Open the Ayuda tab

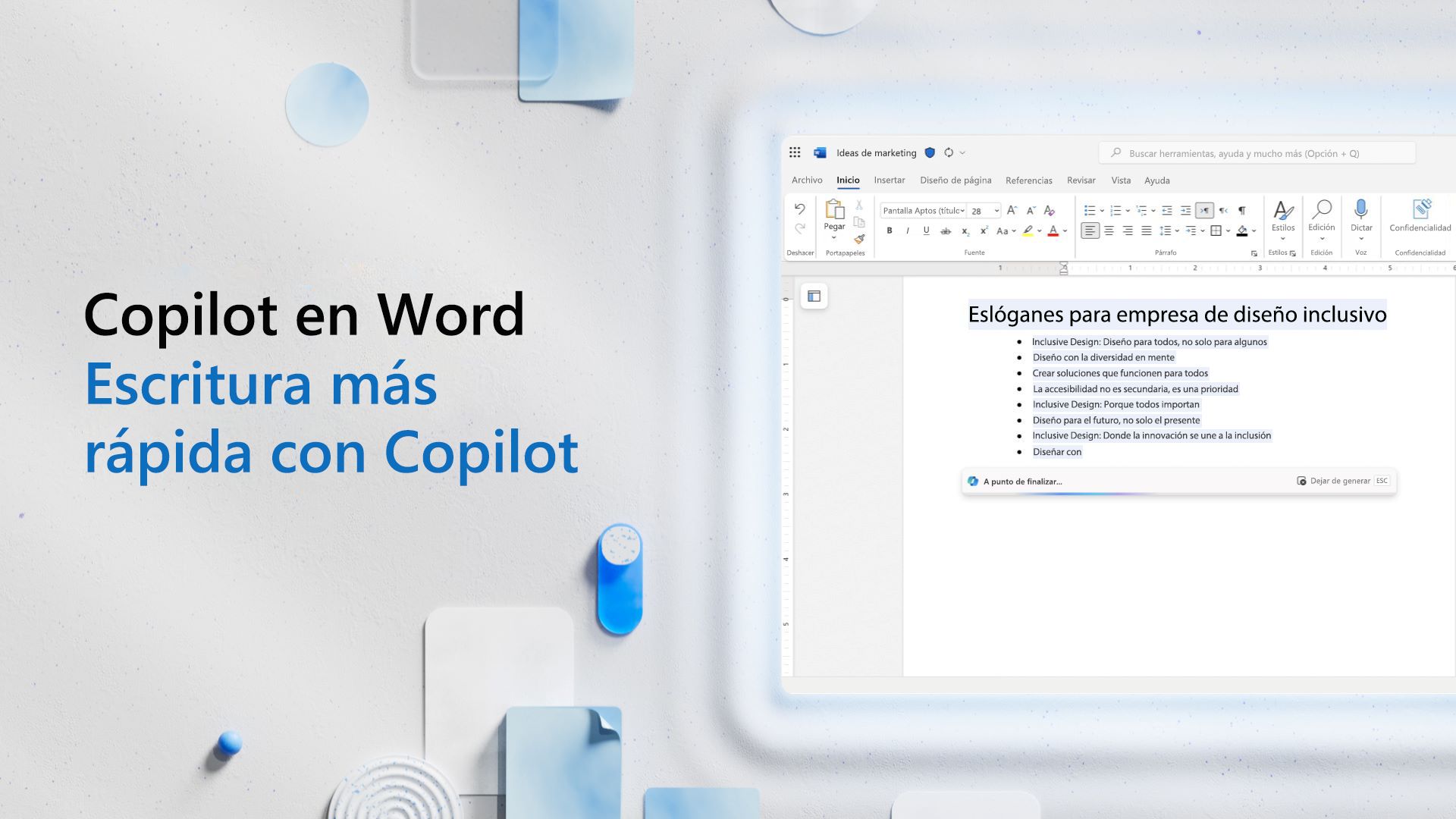pos(1157,180)
